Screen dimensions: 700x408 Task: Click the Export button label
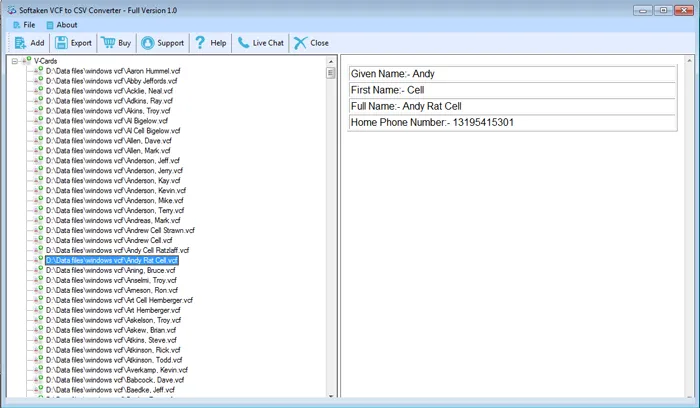[x=81, y=43]
